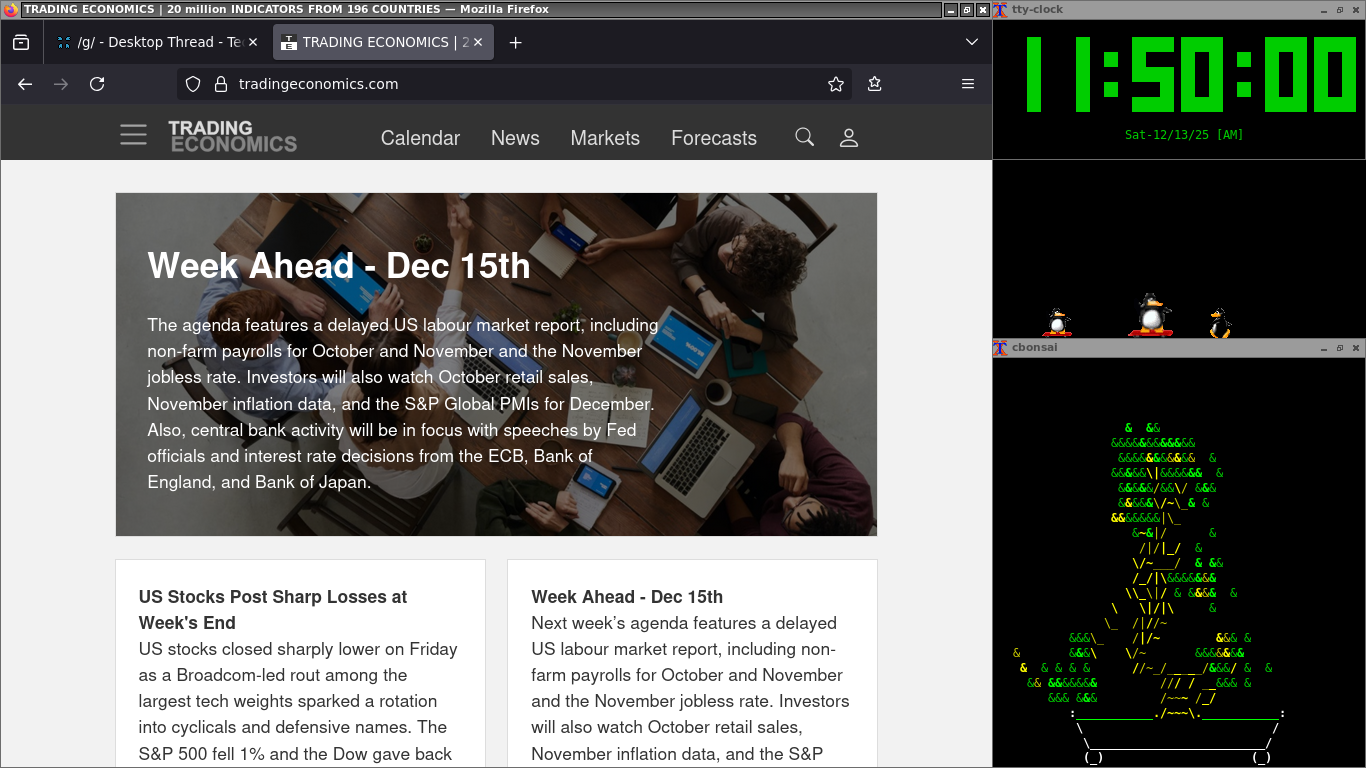
Task: Click the star-in-tray toolbar icon
Action: [875, 84]
